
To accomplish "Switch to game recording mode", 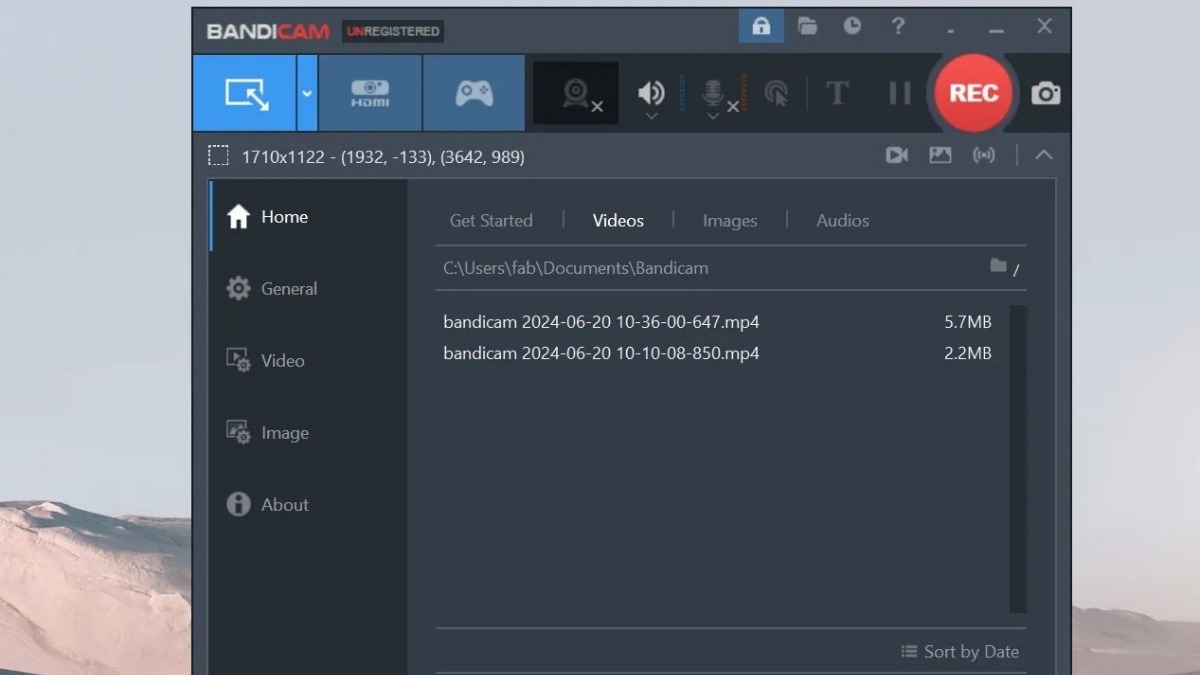I will 474,93.
